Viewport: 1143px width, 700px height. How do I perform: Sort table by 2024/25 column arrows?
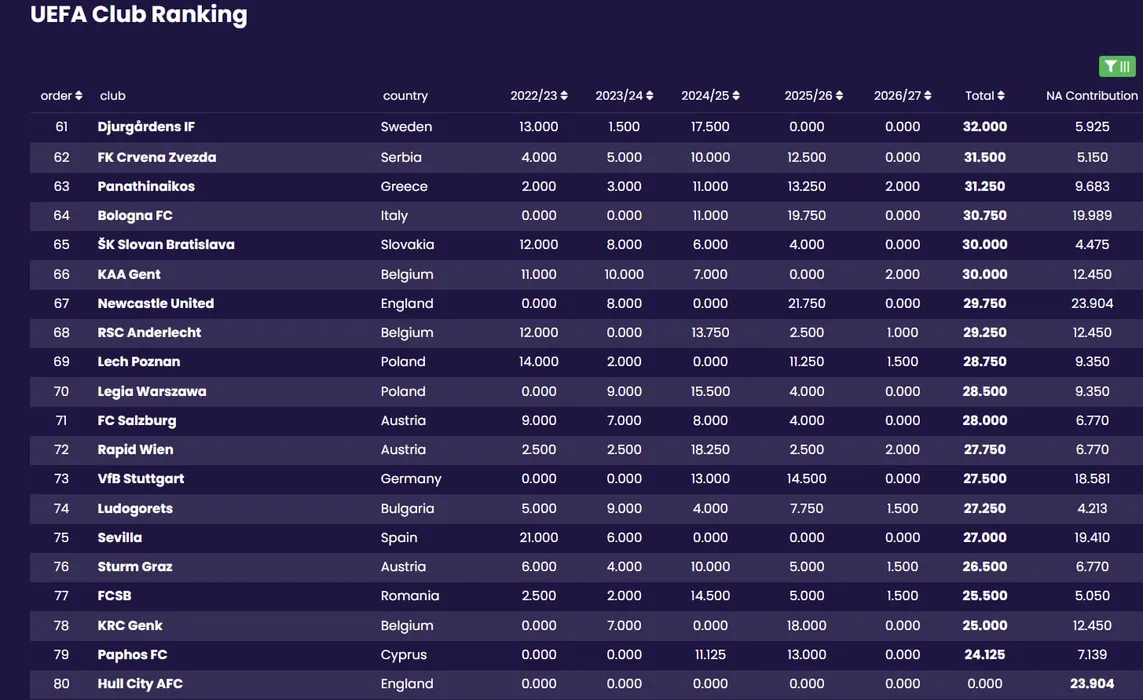[736, 96]
